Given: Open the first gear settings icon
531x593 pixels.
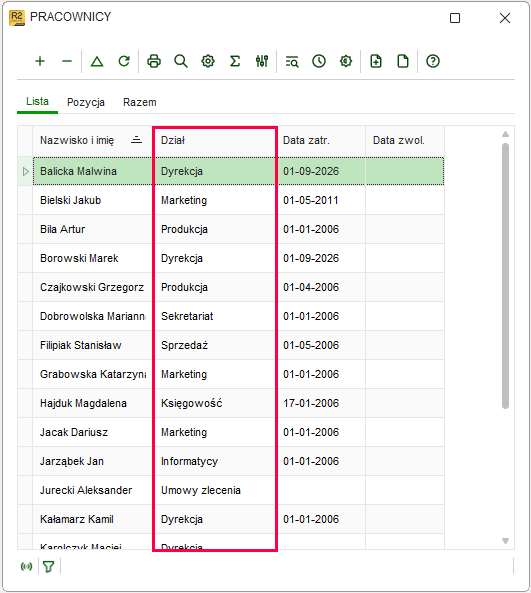Looking at the screenshot, I should point(208,61).
